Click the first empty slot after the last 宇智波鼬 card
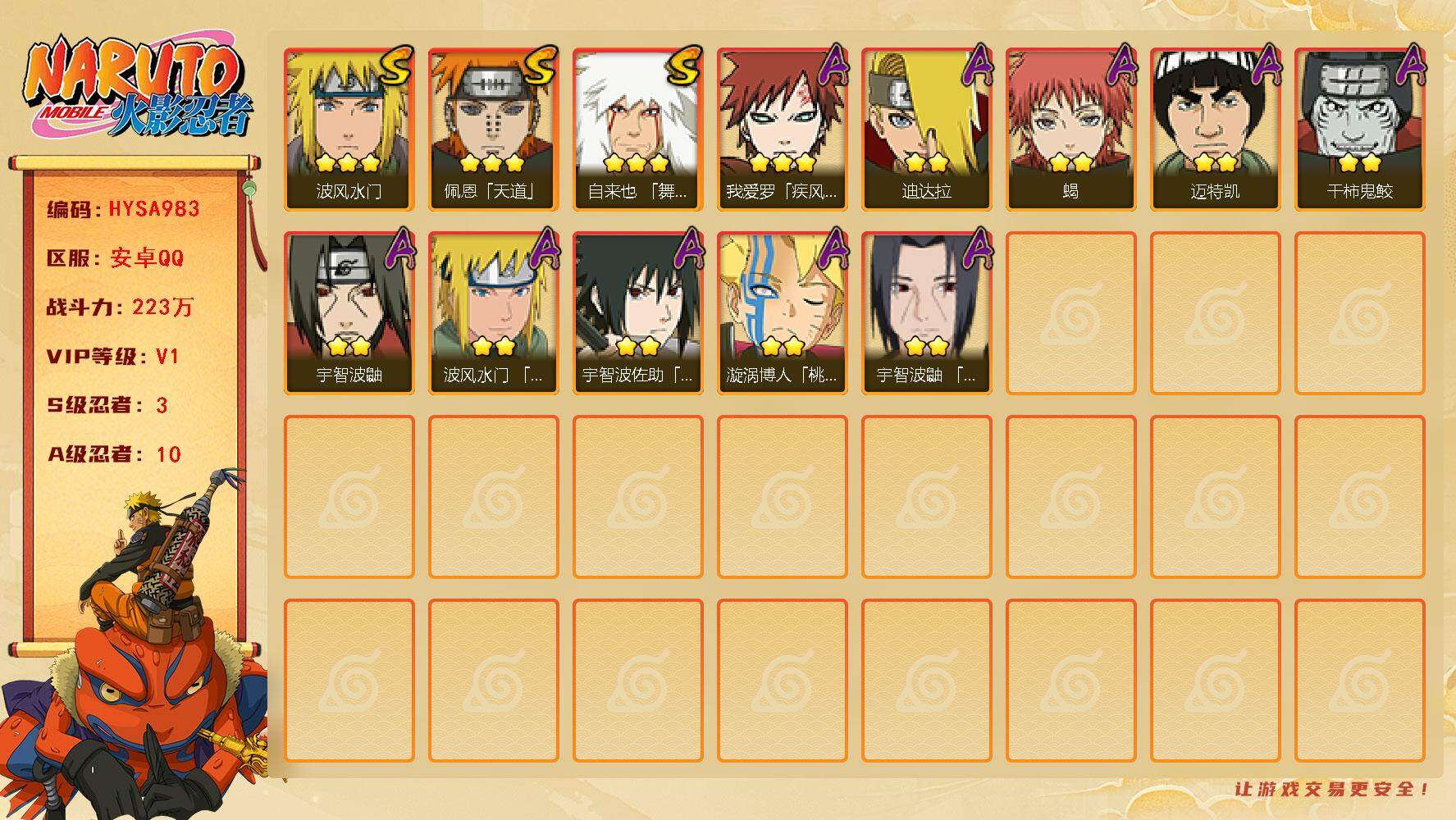Screen dimensions: 1456x820 point(1070,313)
